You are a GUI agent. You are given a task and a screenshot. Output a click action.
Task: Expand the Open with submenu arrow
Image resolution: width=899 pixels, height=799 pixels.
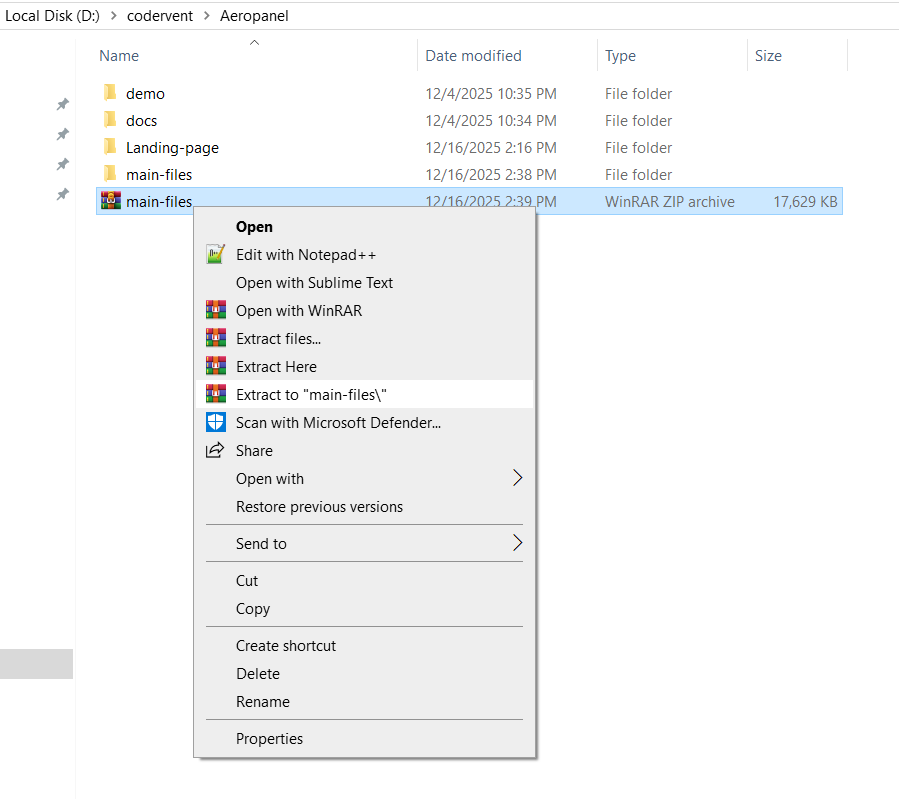(x=517, y=479)
